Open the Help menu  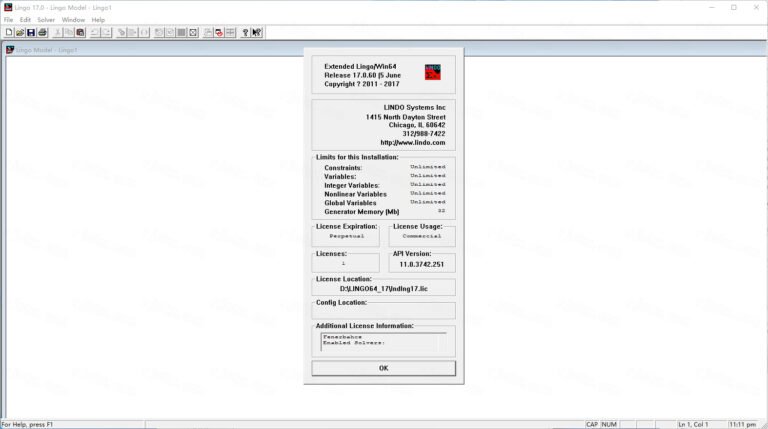[98, 20]
